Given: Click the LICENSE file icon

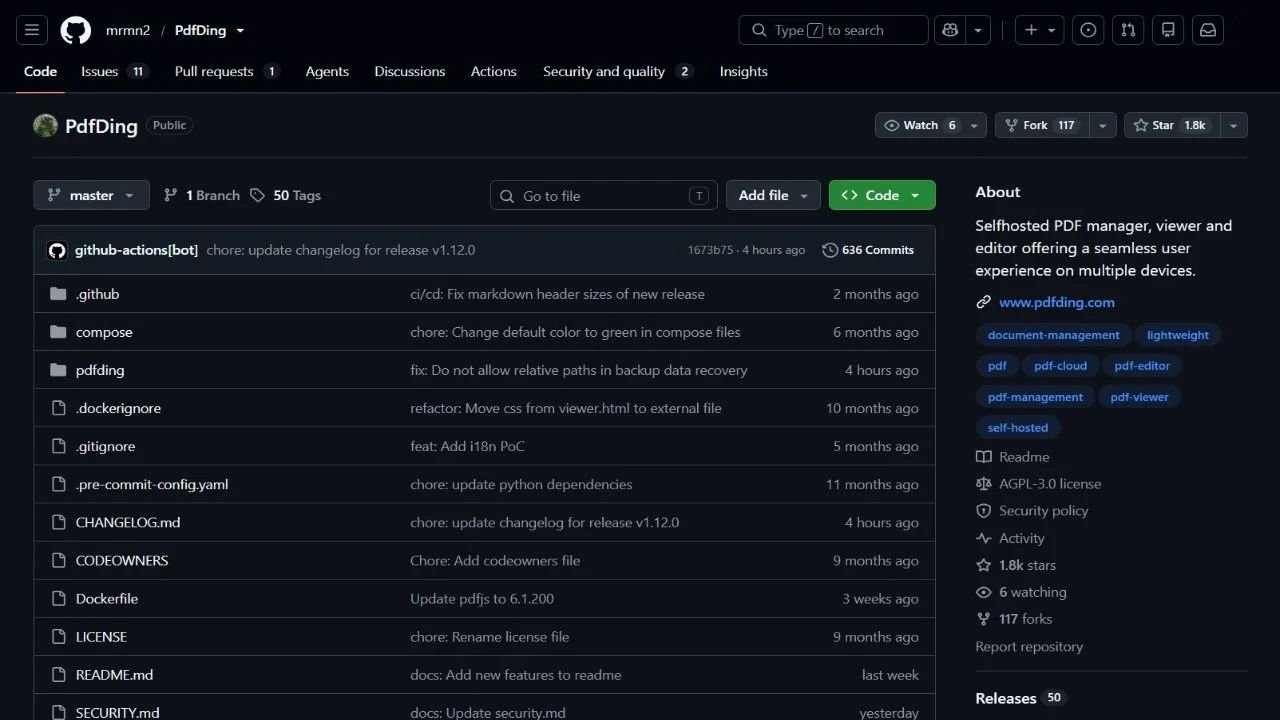Looking at the screenshot, I should (58, 636).
